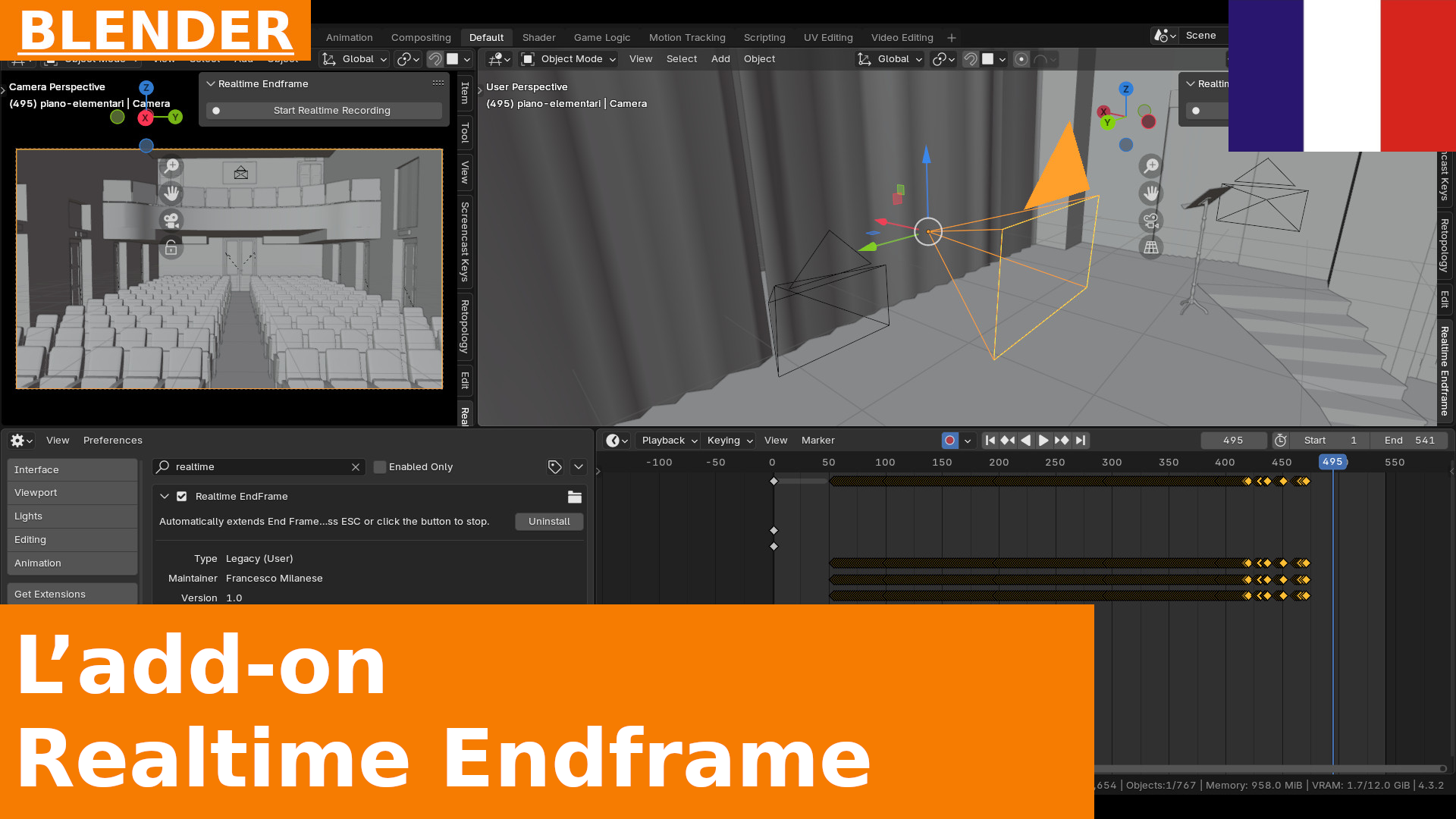Screen dimensions: 1456x819
Task: Click the pan hand in User Perspective viewport
Action: (x=1151, y=193)
